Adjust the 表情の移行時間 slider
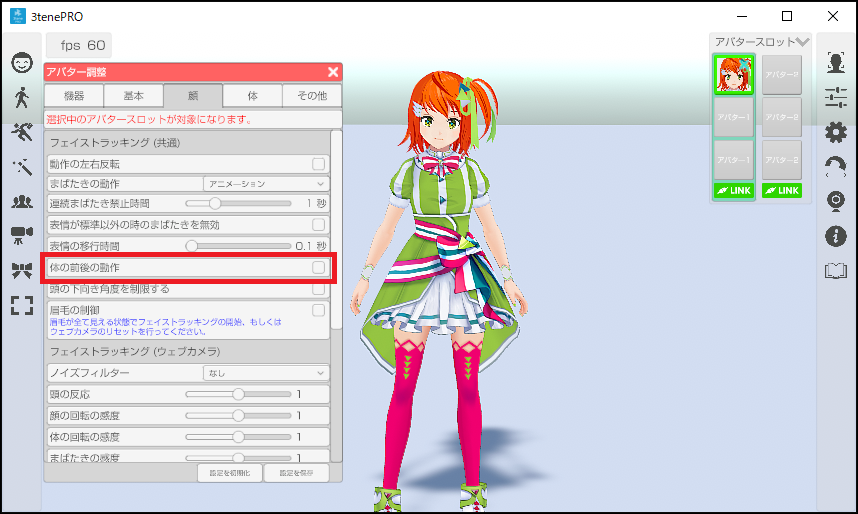The image size is (858, 514). (x=238, y=246)
